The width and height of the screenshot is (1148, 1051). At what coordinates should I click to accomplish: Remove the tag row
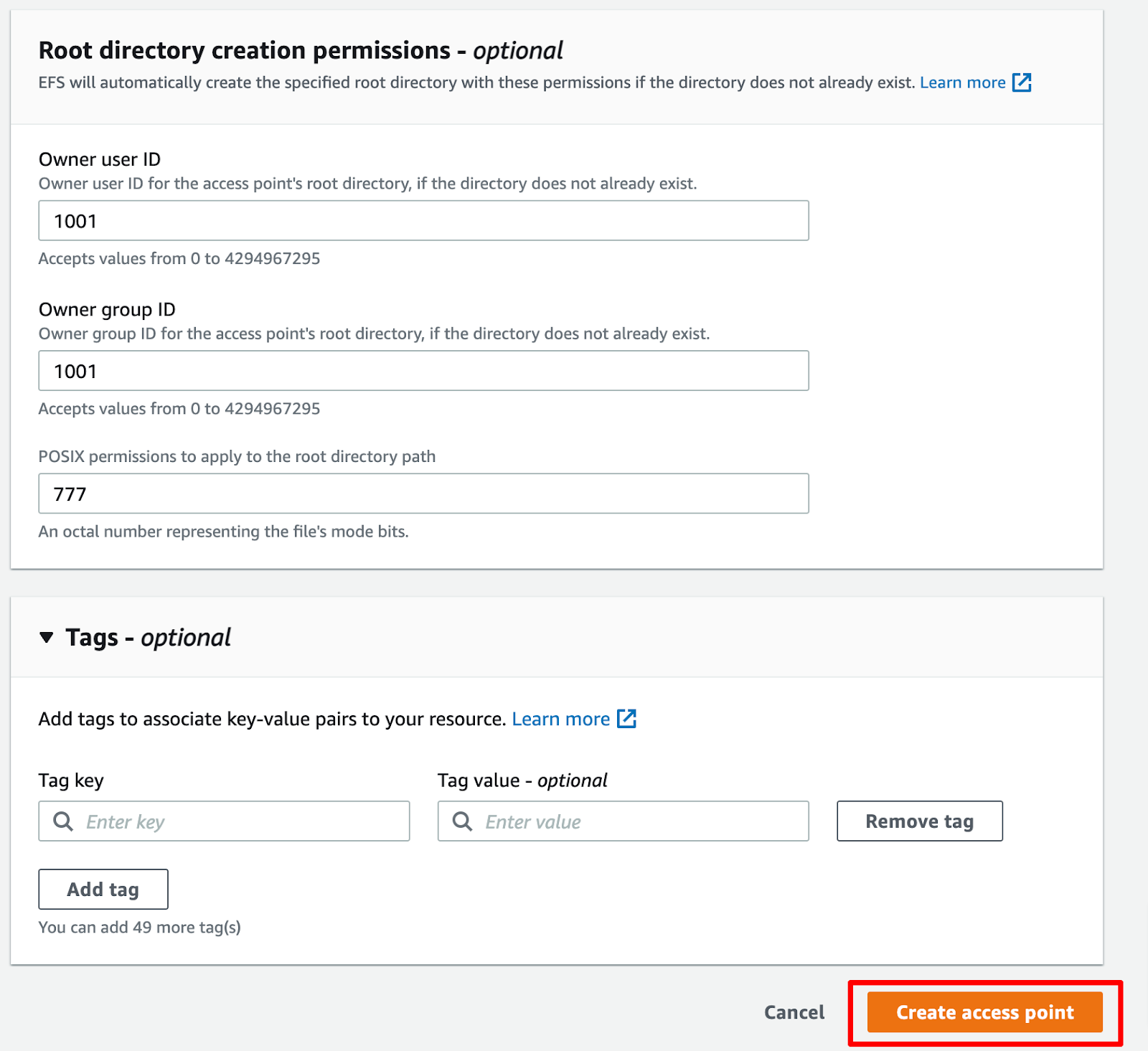pos(919,821)
